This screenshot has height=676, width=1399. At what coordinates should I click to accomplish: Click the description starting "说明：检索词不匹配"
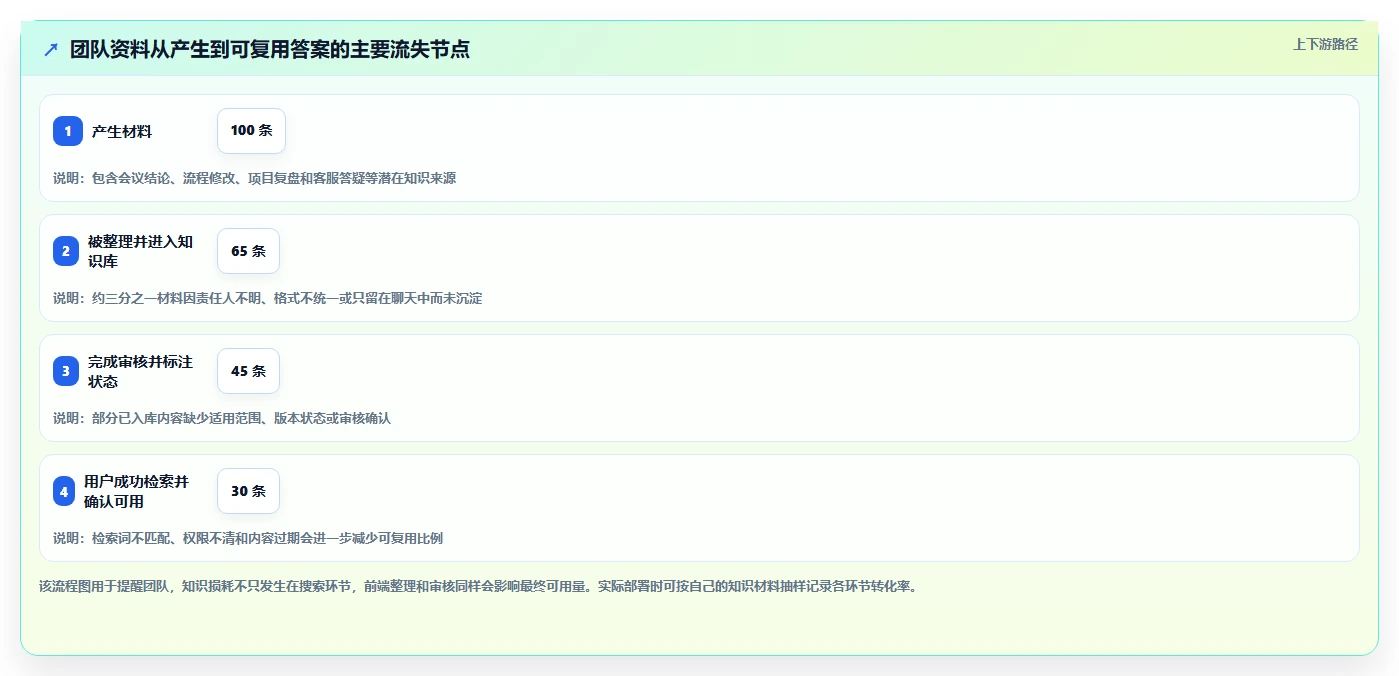click(248, 538)
